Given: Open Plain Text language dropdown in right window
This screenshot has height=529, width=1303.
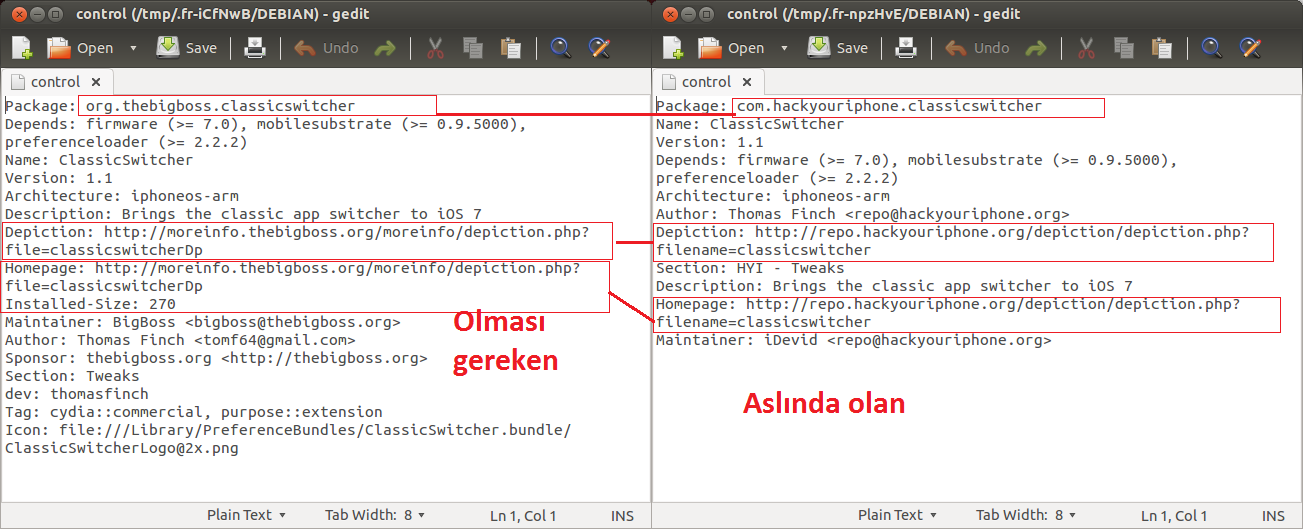Looking at the screenshot, I should [x=897, y=515].
